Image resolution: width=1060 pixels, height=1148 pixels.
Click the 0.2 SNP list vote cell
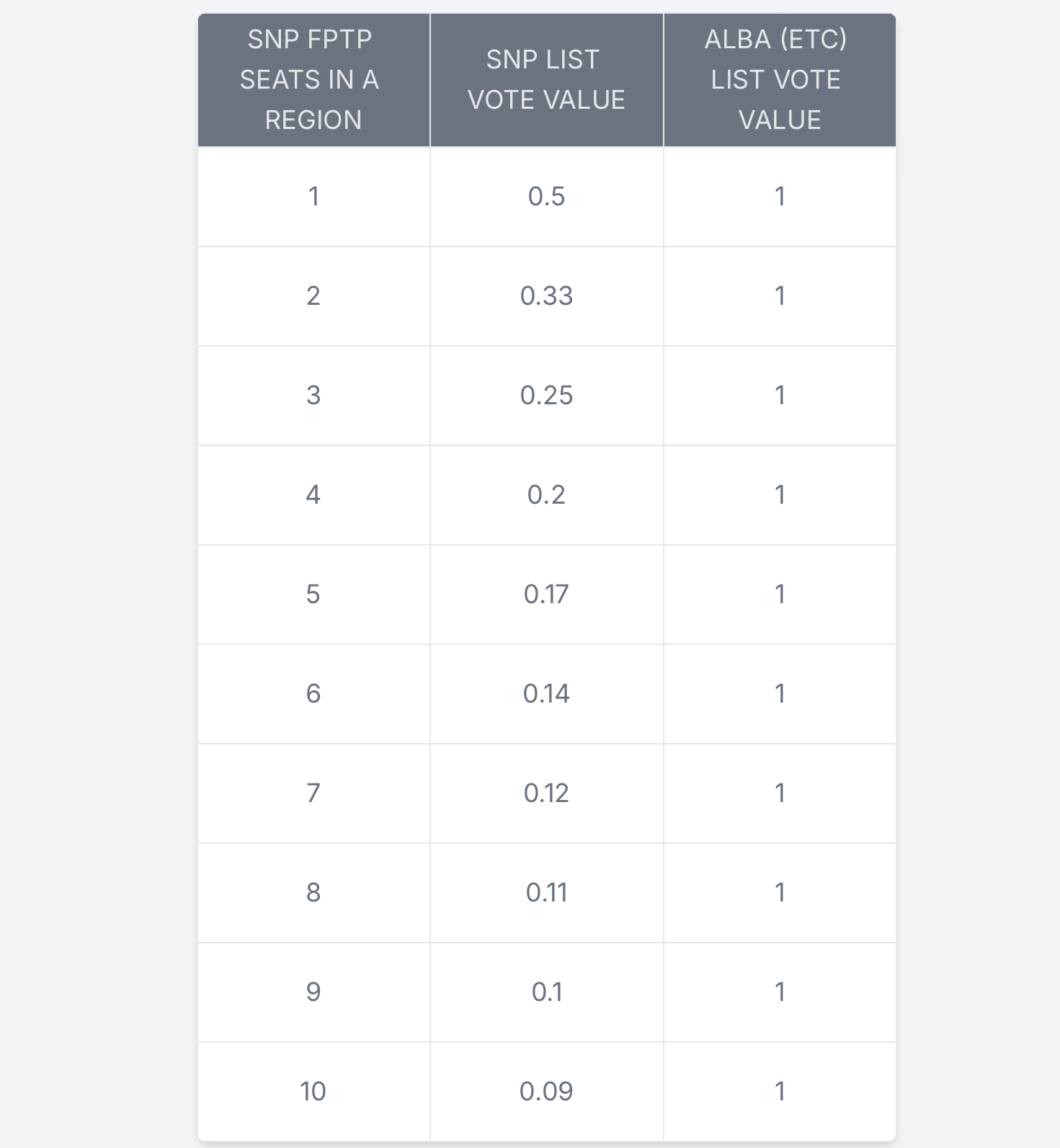coord(546,494)
